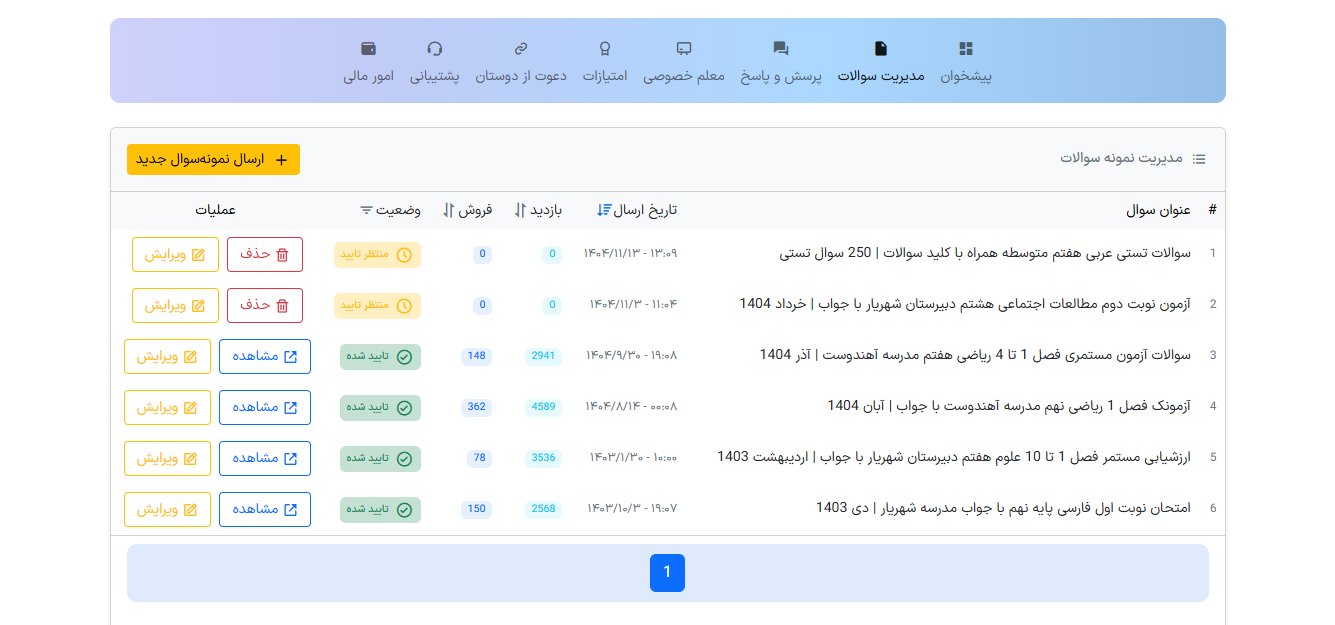Click sales count 150

coord(477,509)
